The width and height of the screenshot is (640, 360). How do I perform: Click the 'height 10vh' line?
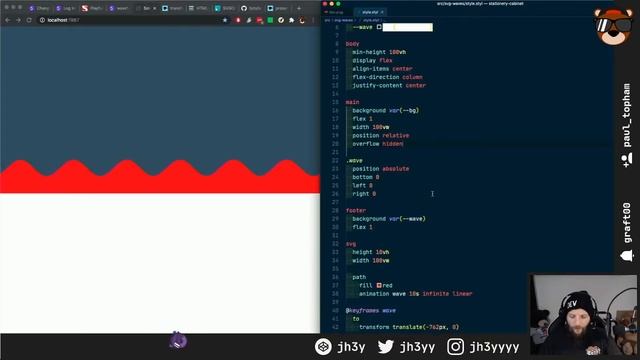(x=371, y=252)
